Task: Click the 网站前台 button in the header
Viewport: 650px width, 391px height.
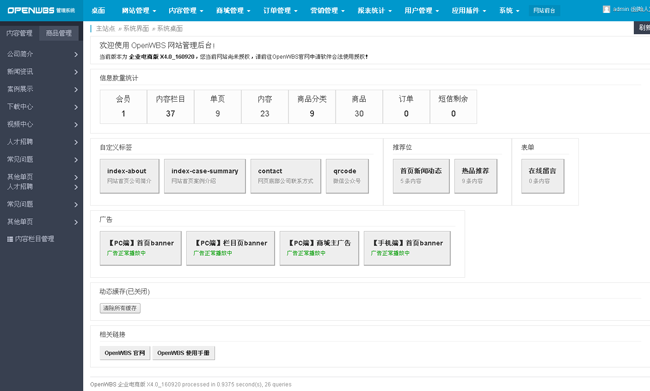Action: click(x=544, y=10)
